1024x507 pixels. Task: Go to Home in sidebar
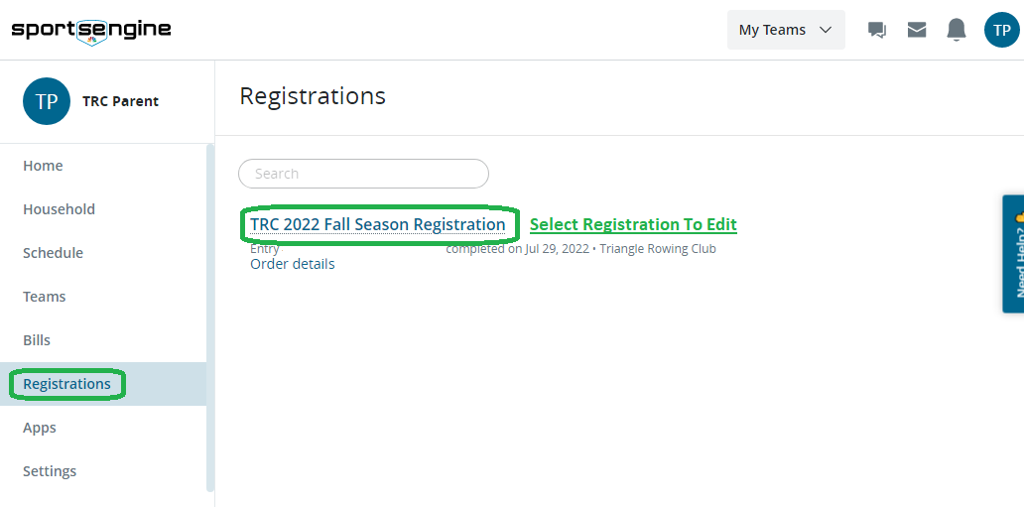click(x=43, y=166)
